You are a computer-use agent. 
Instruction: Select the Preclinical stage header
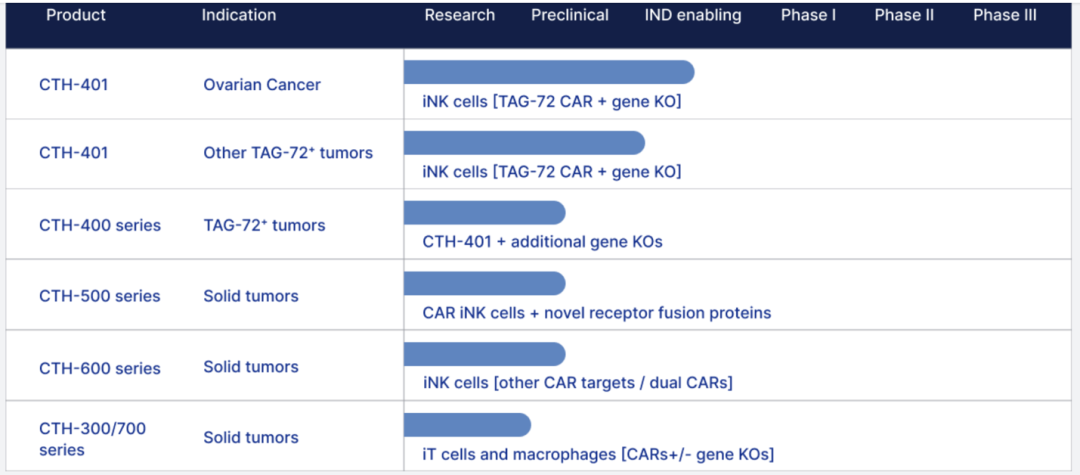pyautogui.click(x=570, y=15)
